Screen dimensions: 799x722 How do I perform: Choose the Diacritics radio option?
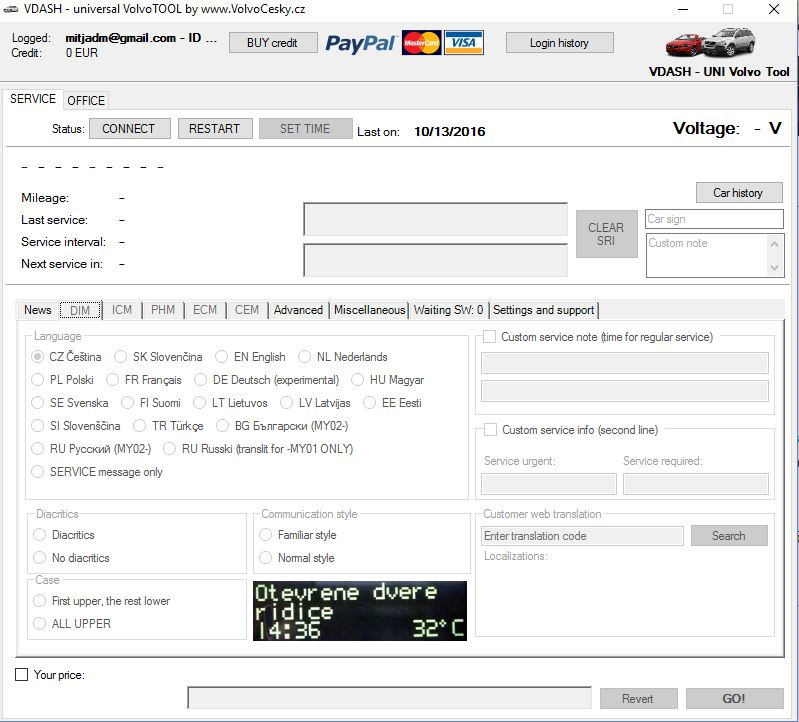[64, 534]
